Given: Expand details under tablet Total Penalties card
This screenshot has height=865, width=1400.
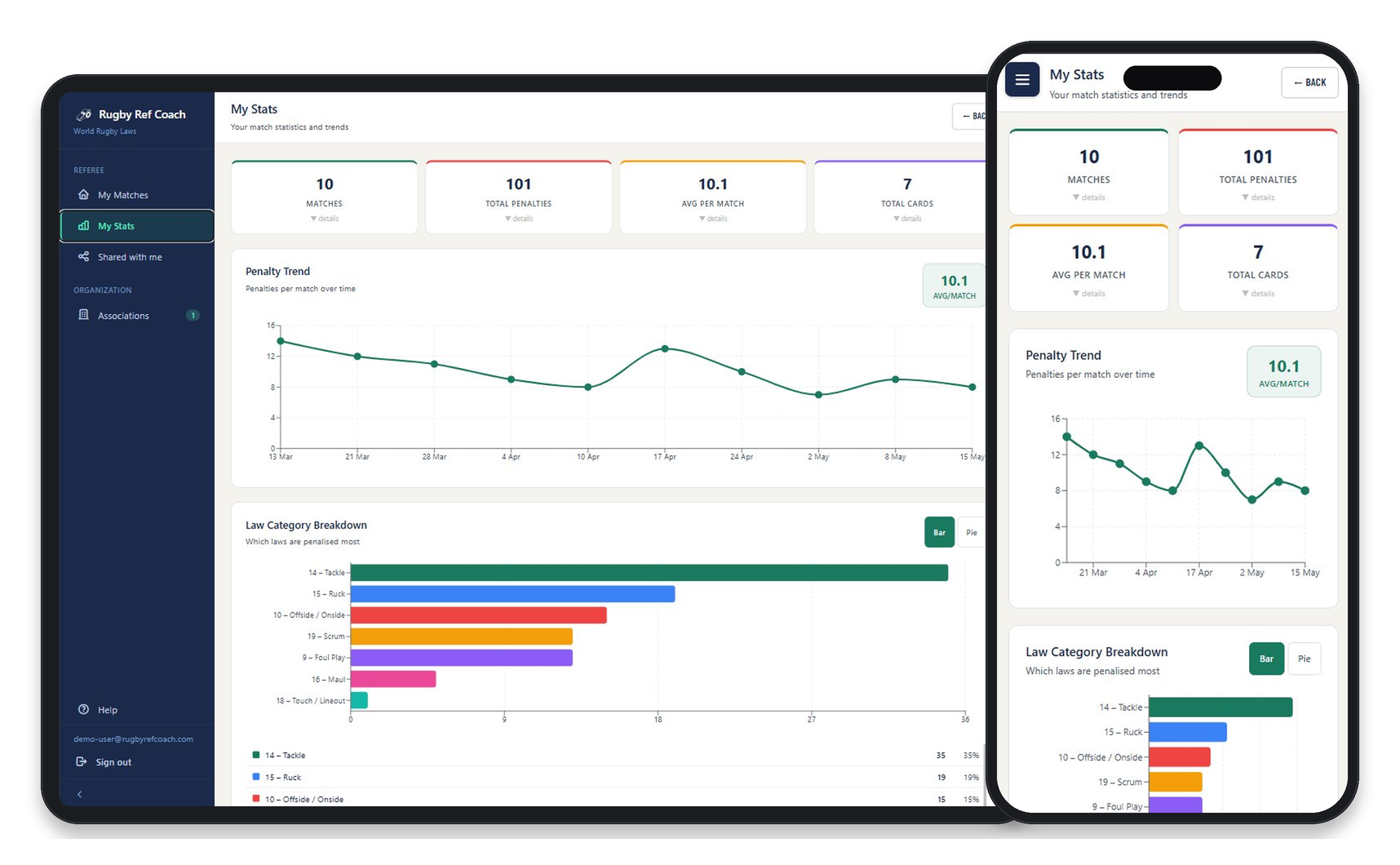Looking at the screenshot, I should 519,219.
